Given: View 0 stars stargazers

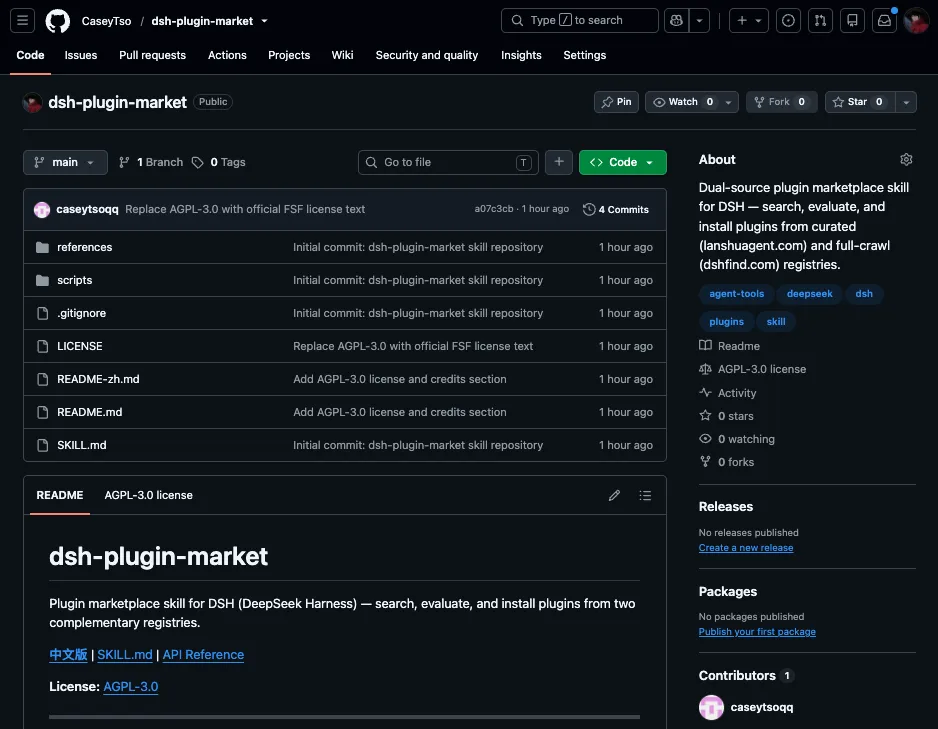Looking at the screenshot, I should pyautogui.click(x=727, y=416).
